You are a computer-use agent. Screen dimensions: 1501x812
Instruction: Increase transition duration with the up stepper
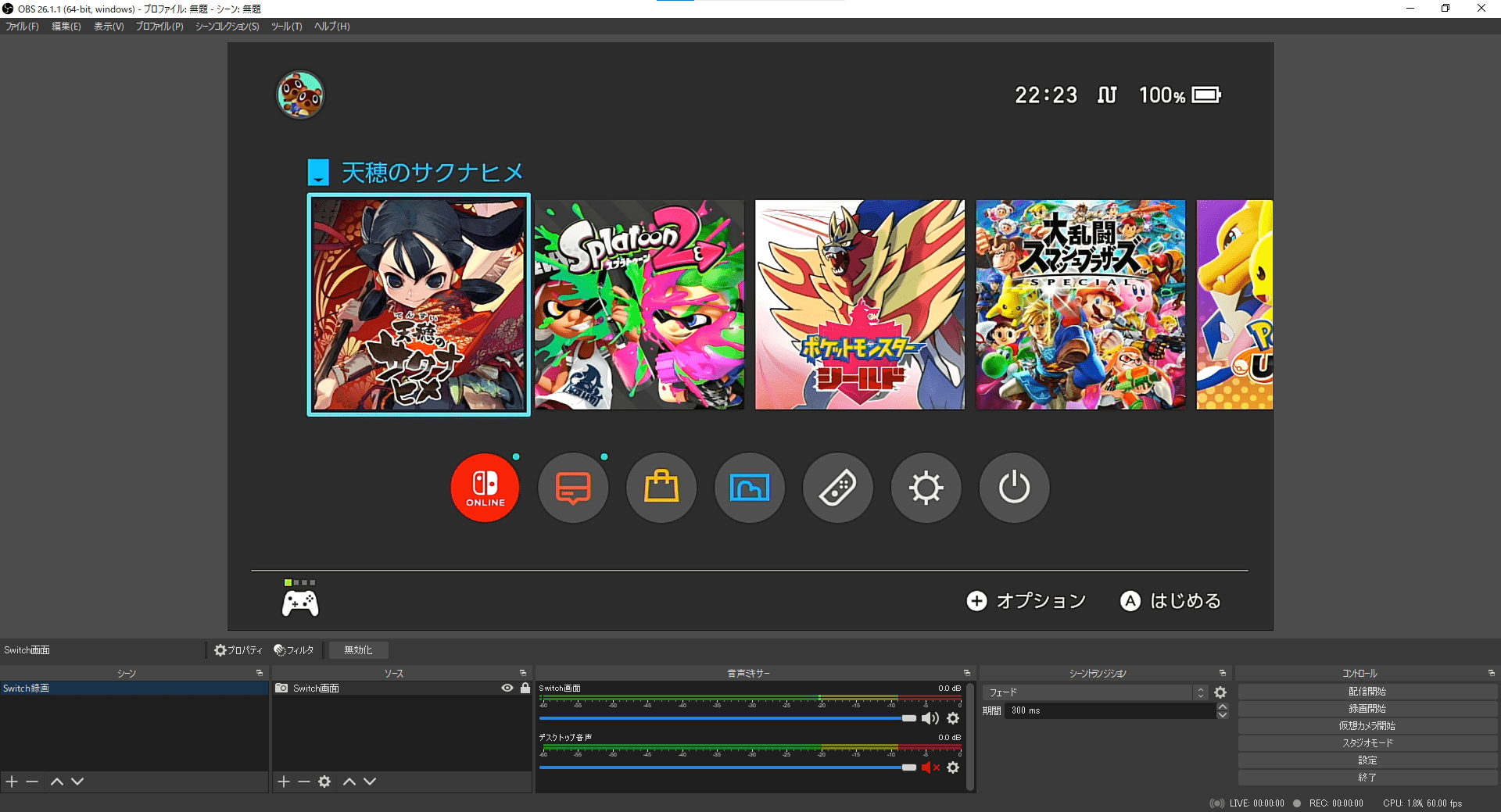pos(1222,706)
